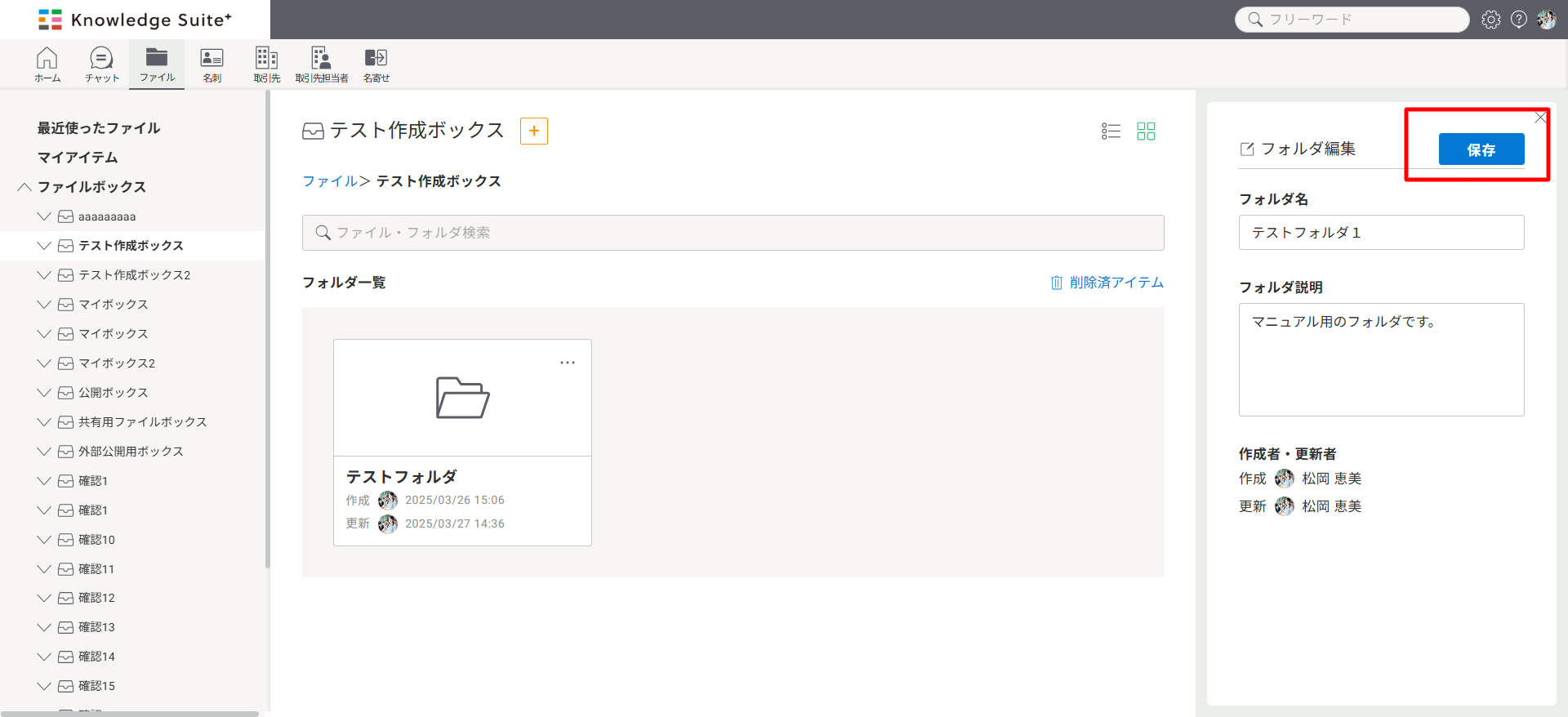Expand the 確認12 chevron
The image size is (1568, 717).
tap(44, 598)
